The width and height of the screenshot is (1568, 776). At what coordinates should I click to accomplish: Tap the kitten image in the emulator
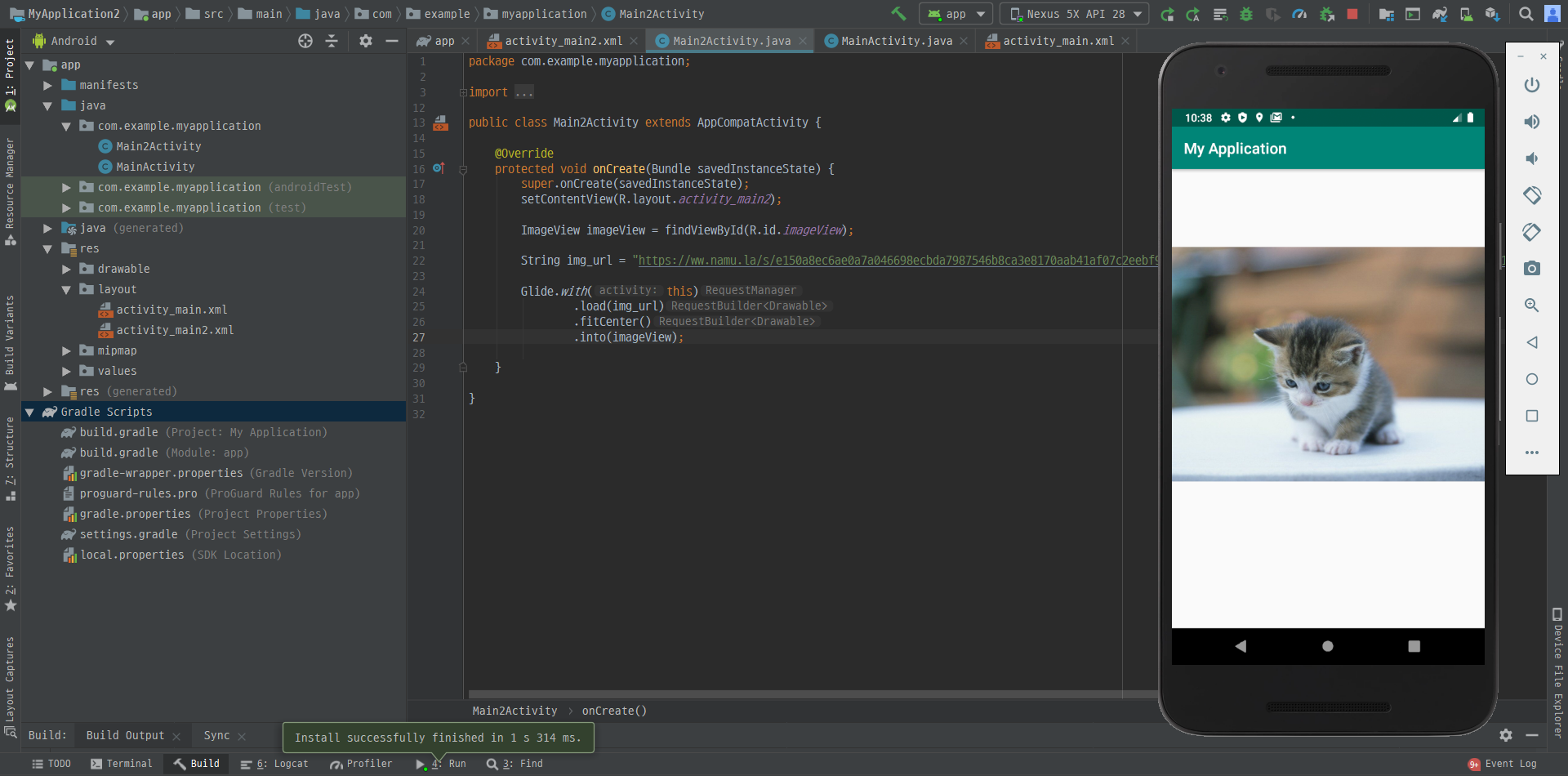(x=1328, y=364)
